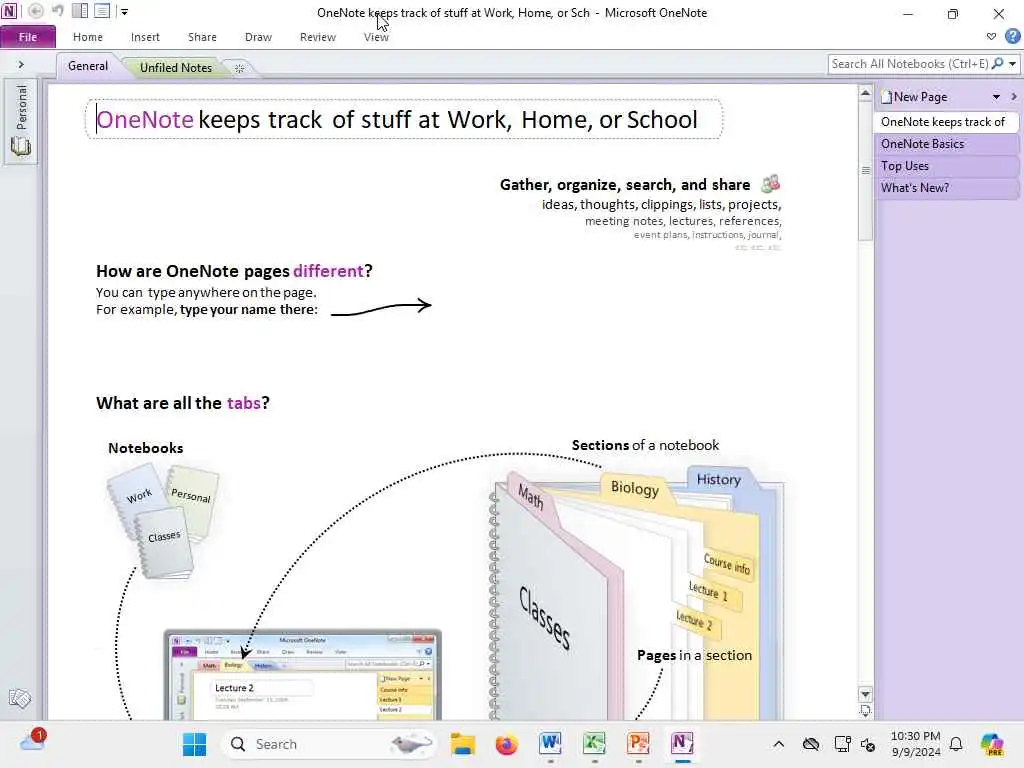1024x768 pixels.
Task: Collapse the page tabs pane chevron
Action: [1014, 97]
